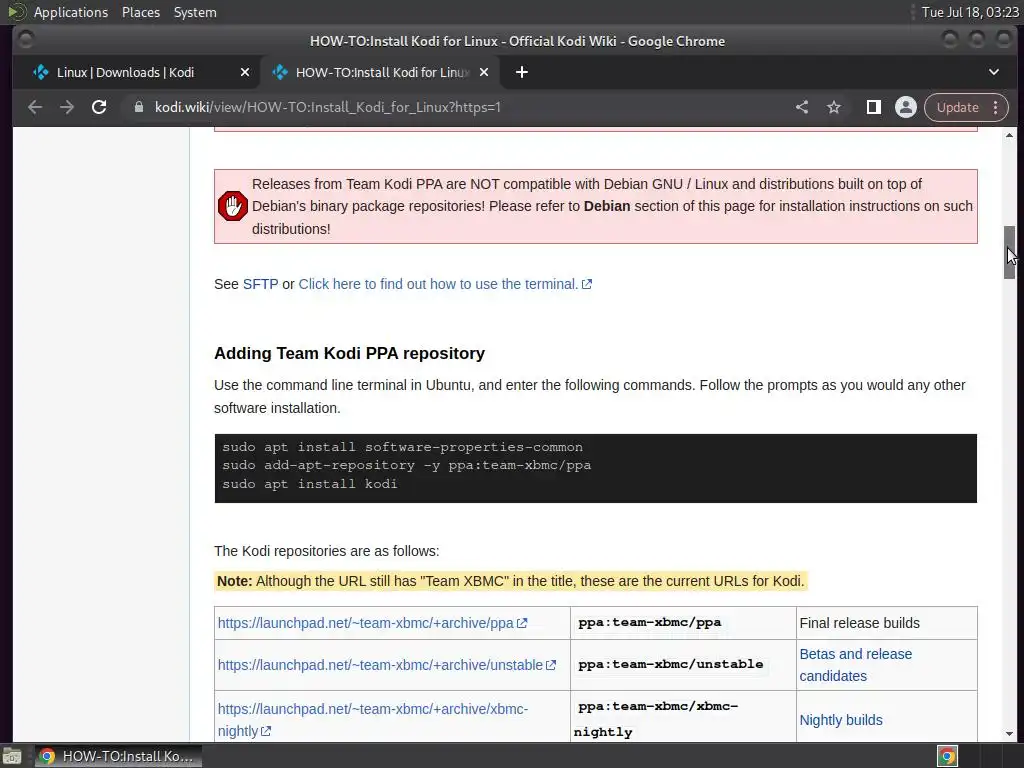Follow the Nightly builds link
The height and width of the screenshot is (768, 1024).
pos(840,720)
